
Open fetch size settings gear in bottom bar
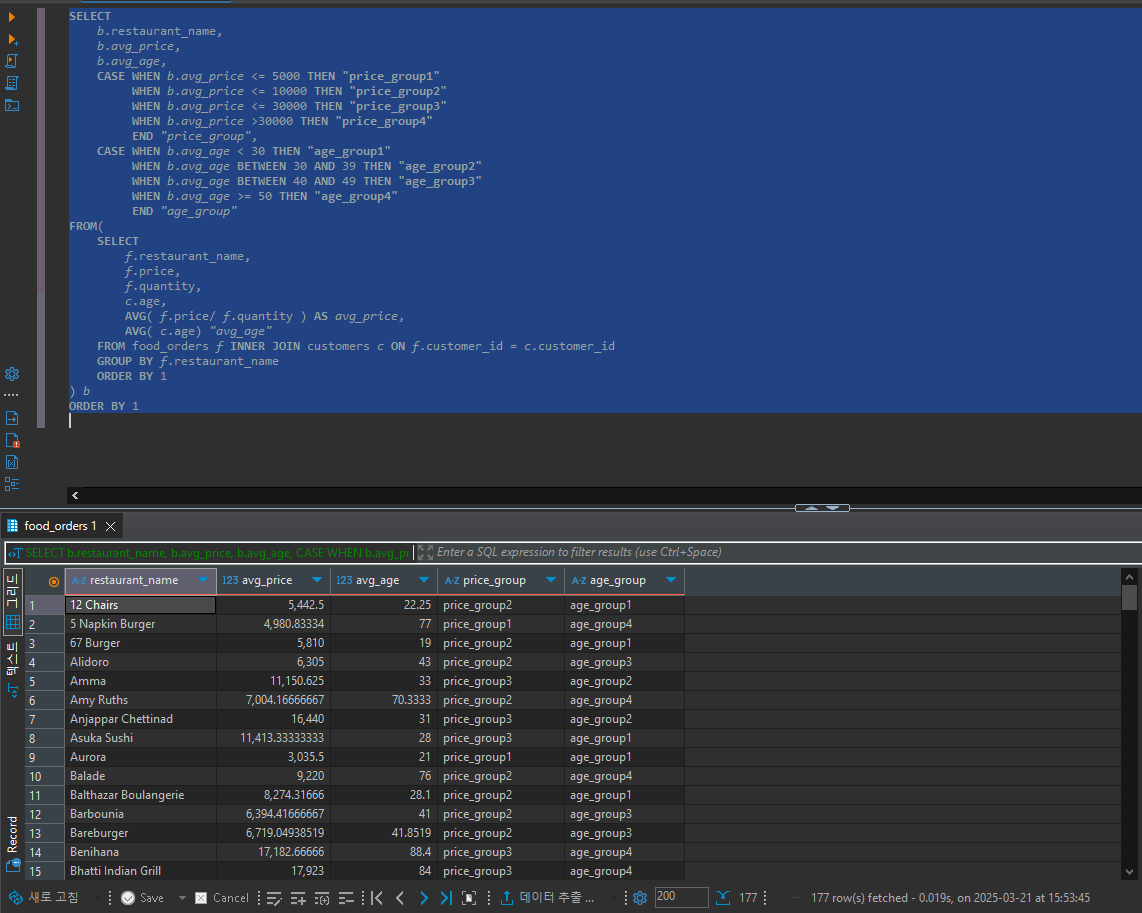coord(639,898)
